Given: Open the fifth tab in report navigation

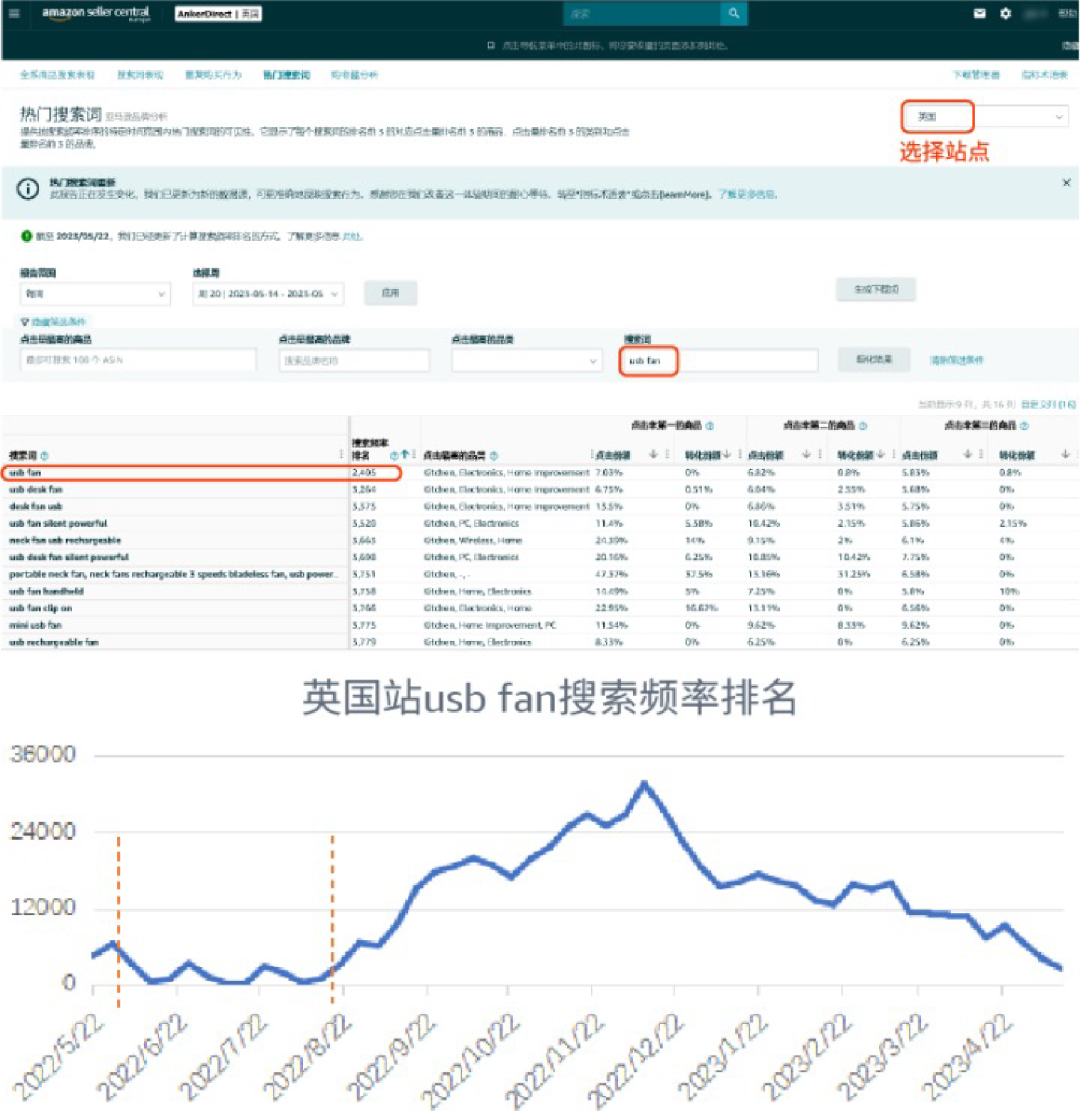Looking at the screenshot, I should (x=354, y=75).
